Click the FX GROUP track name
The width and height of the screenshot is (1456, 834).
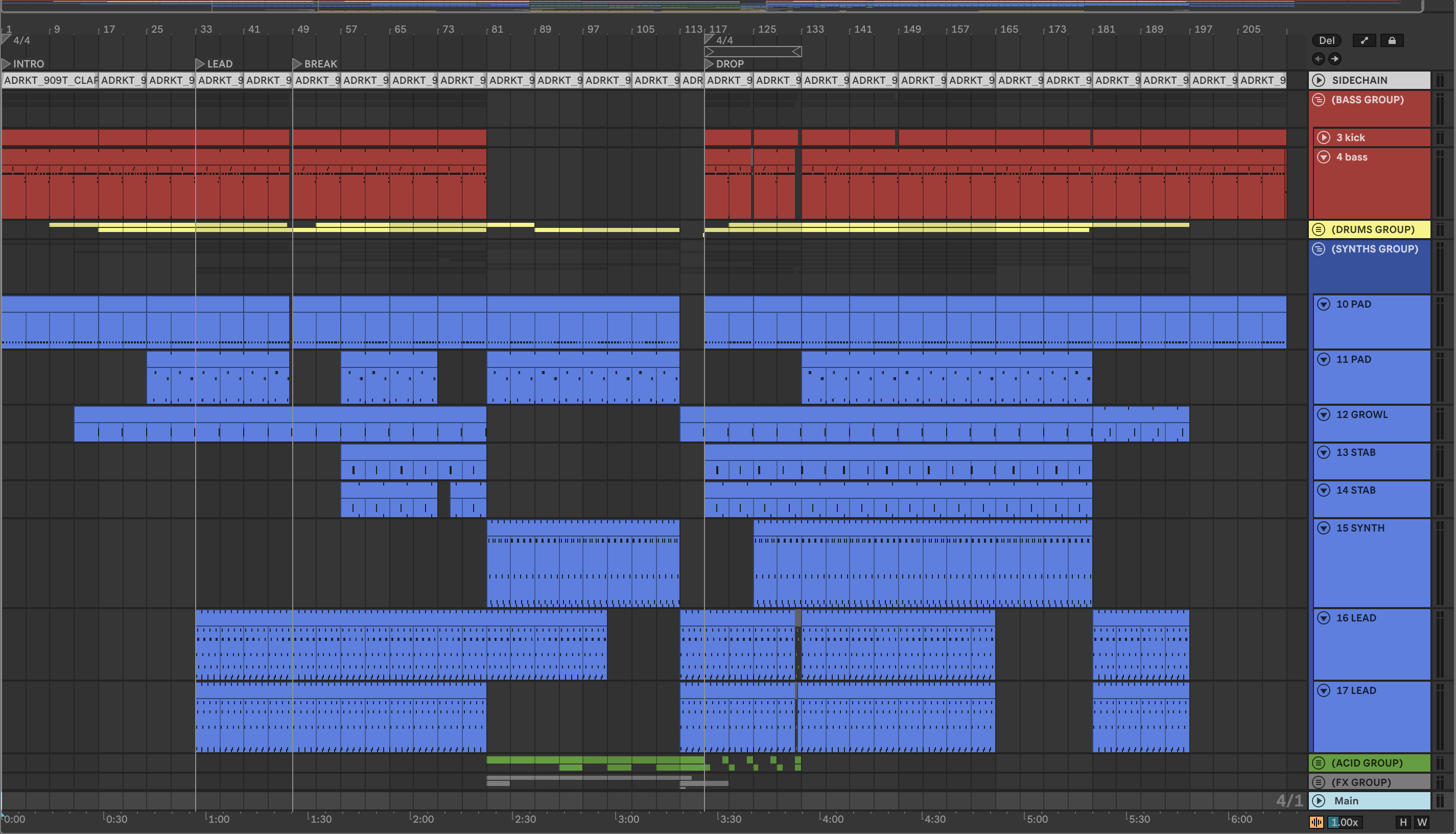[x=1360, y=782]
